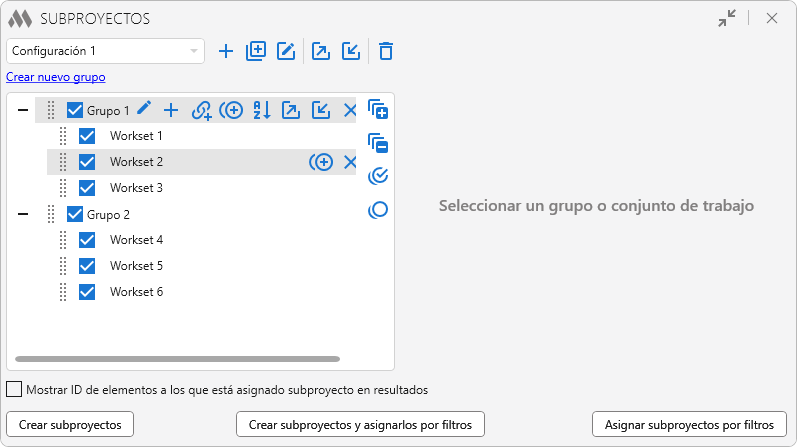Select Workset 3 in the tree

[136, 188]
